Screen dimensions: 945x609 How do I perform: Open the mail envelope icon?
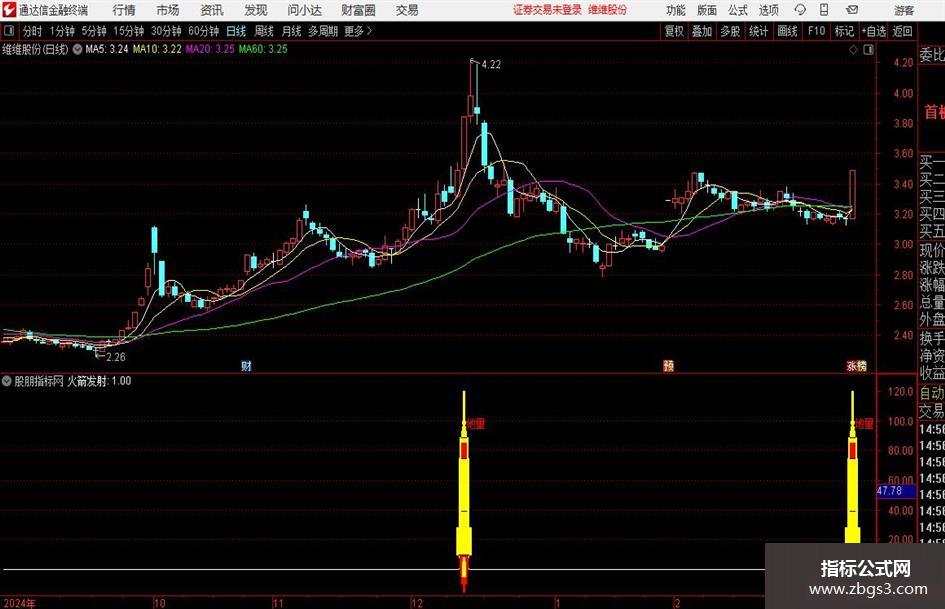[852, 10]
